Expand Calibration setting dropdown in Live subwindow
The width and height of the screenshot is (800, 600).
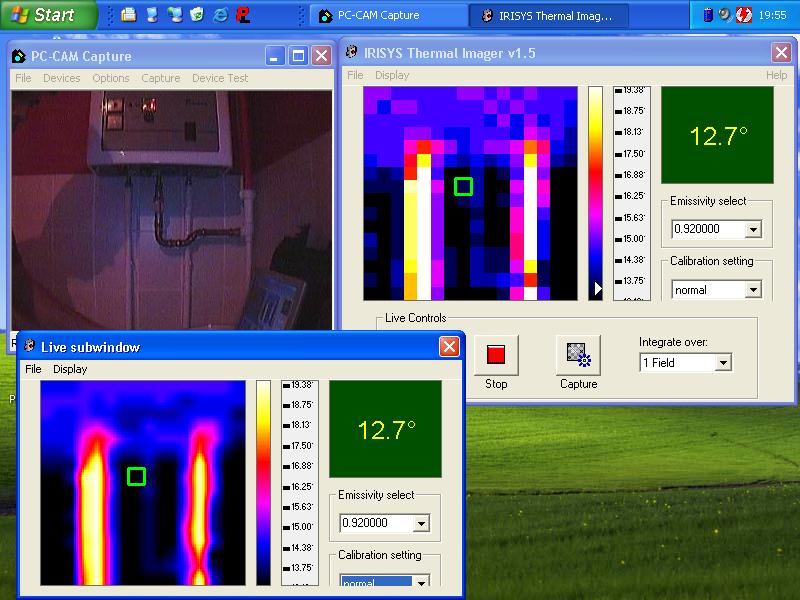click(x=421, y=583)
